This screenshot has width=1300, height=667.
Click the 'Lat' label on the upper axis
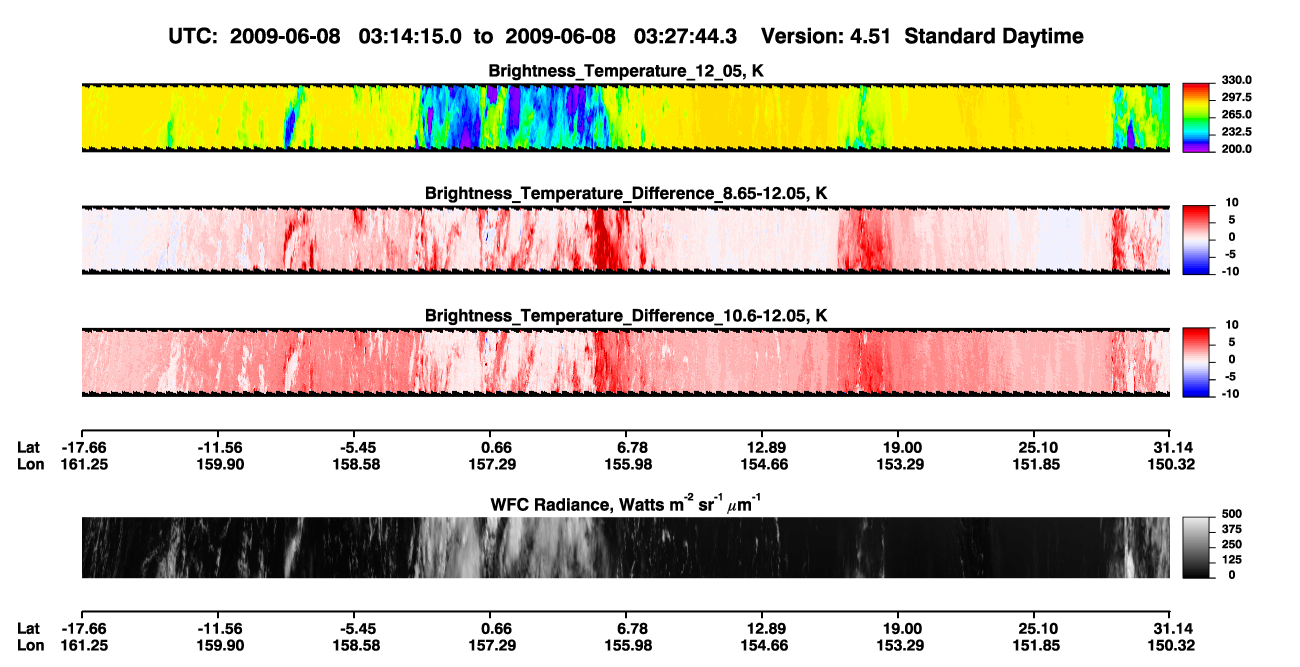pyautogui.click(x=29, y=447)
